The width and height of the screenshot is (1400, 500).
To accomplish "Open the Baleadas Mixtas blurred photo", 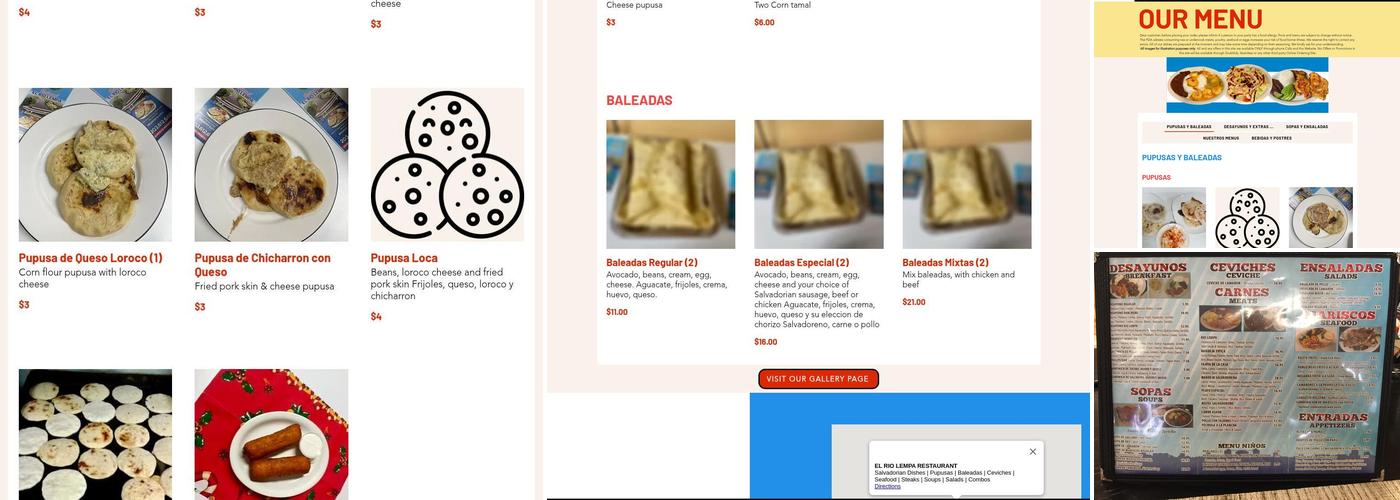I will [966, 184].
